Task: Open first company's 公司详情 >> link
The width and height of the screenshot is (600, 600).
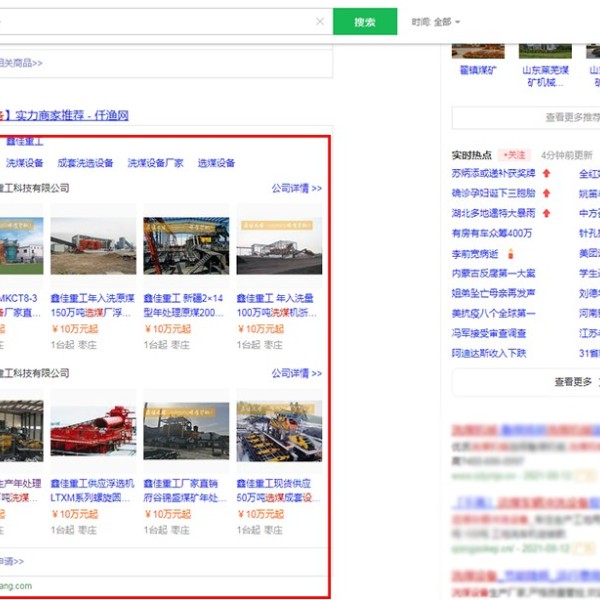Action: click(297, 188)
